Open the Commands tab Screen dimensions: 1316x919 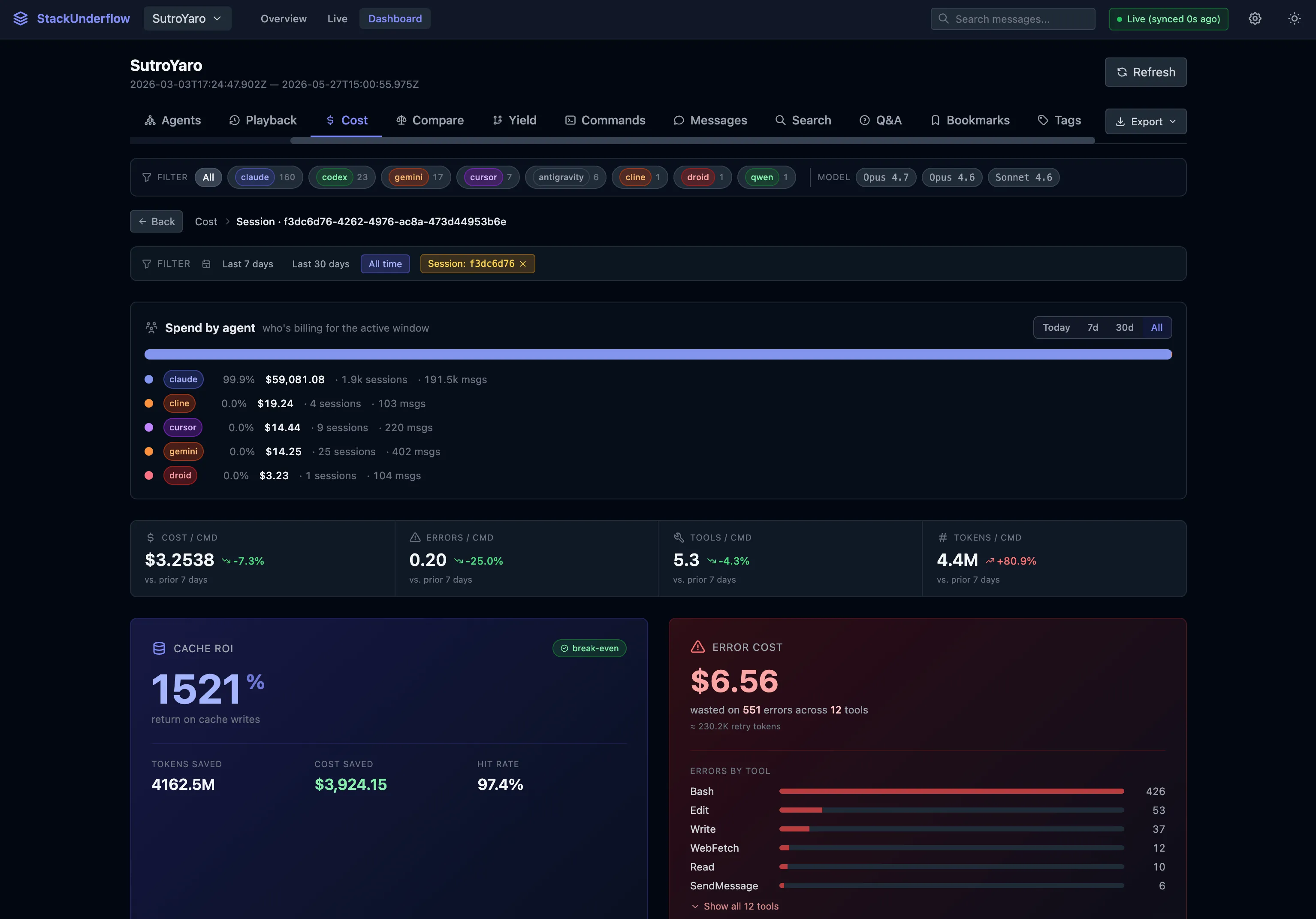click(605, 121)
